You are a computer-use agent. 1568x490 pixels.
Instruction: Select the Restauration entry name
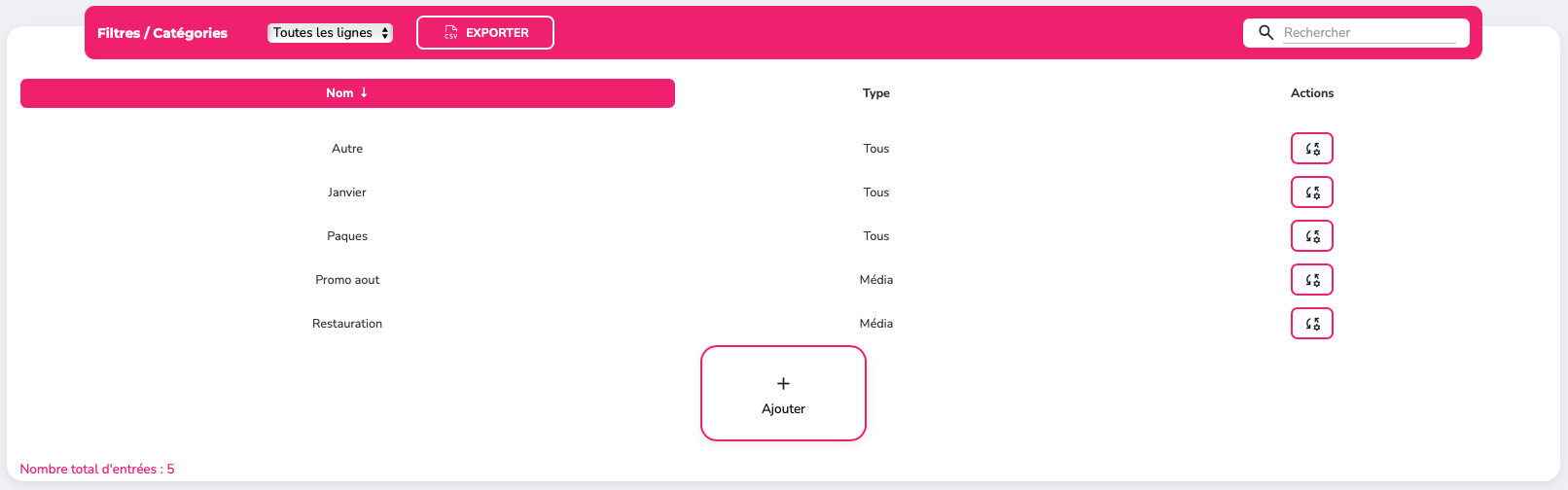coord(347,324)
